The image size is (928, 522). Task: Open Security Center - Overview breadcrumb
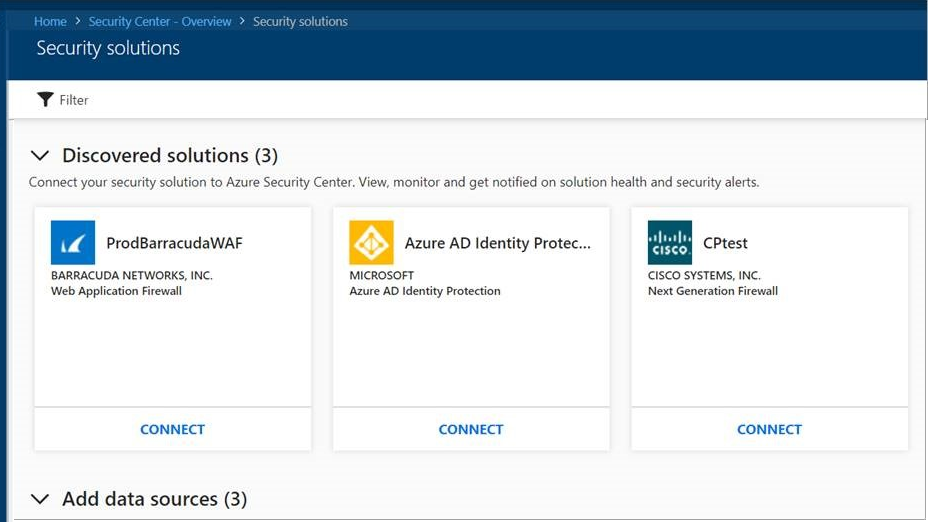tap(160, 21)
